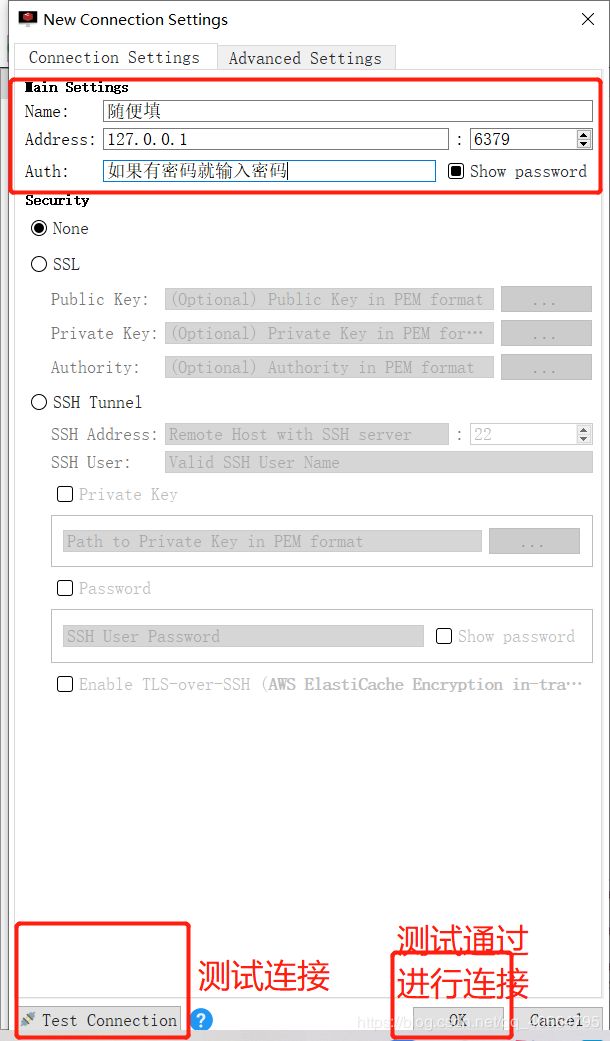Screen dimensions: 610x1041
Task: Tick the SSH Password checkbox
Action: [64, 588]
